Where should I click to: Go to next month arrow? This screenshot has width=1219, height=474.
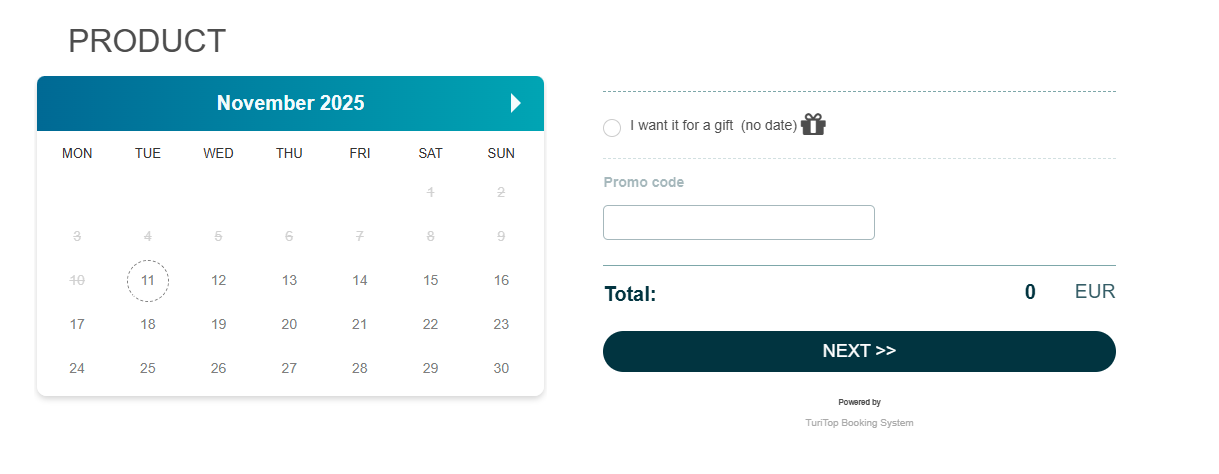[515, 103]
